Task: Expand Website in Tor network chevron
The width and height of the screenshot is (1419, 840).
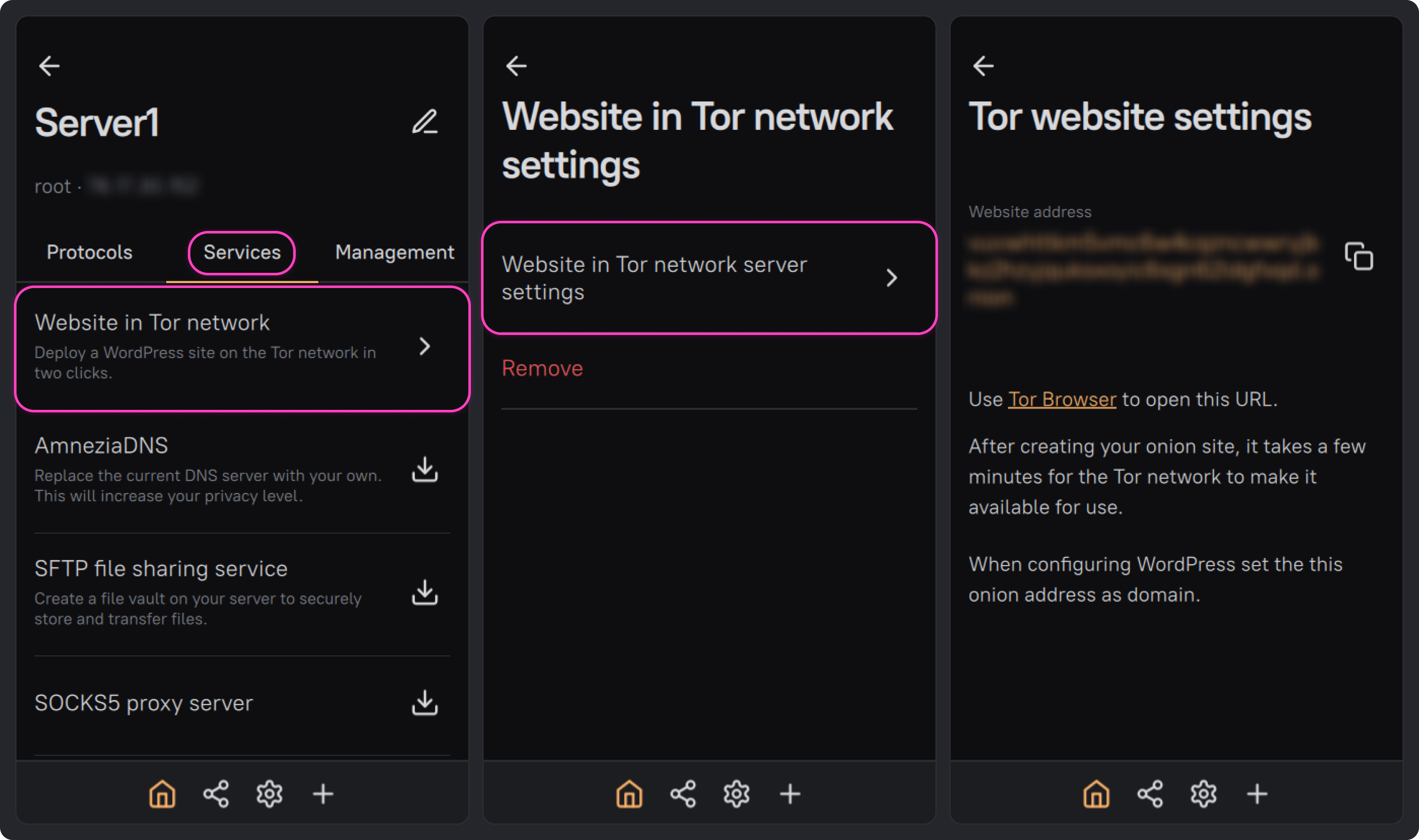Action: [424, 346]
